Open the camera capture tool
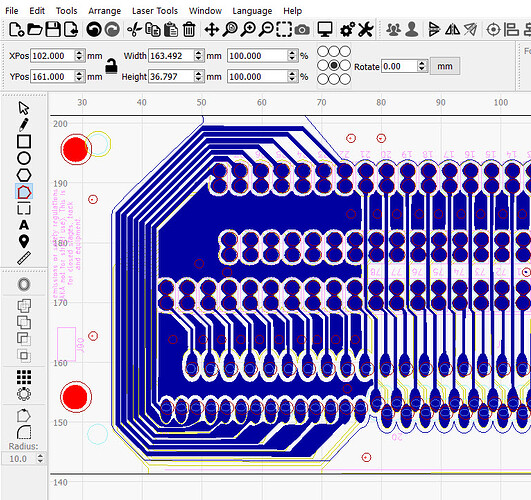 tap(302, 30)
